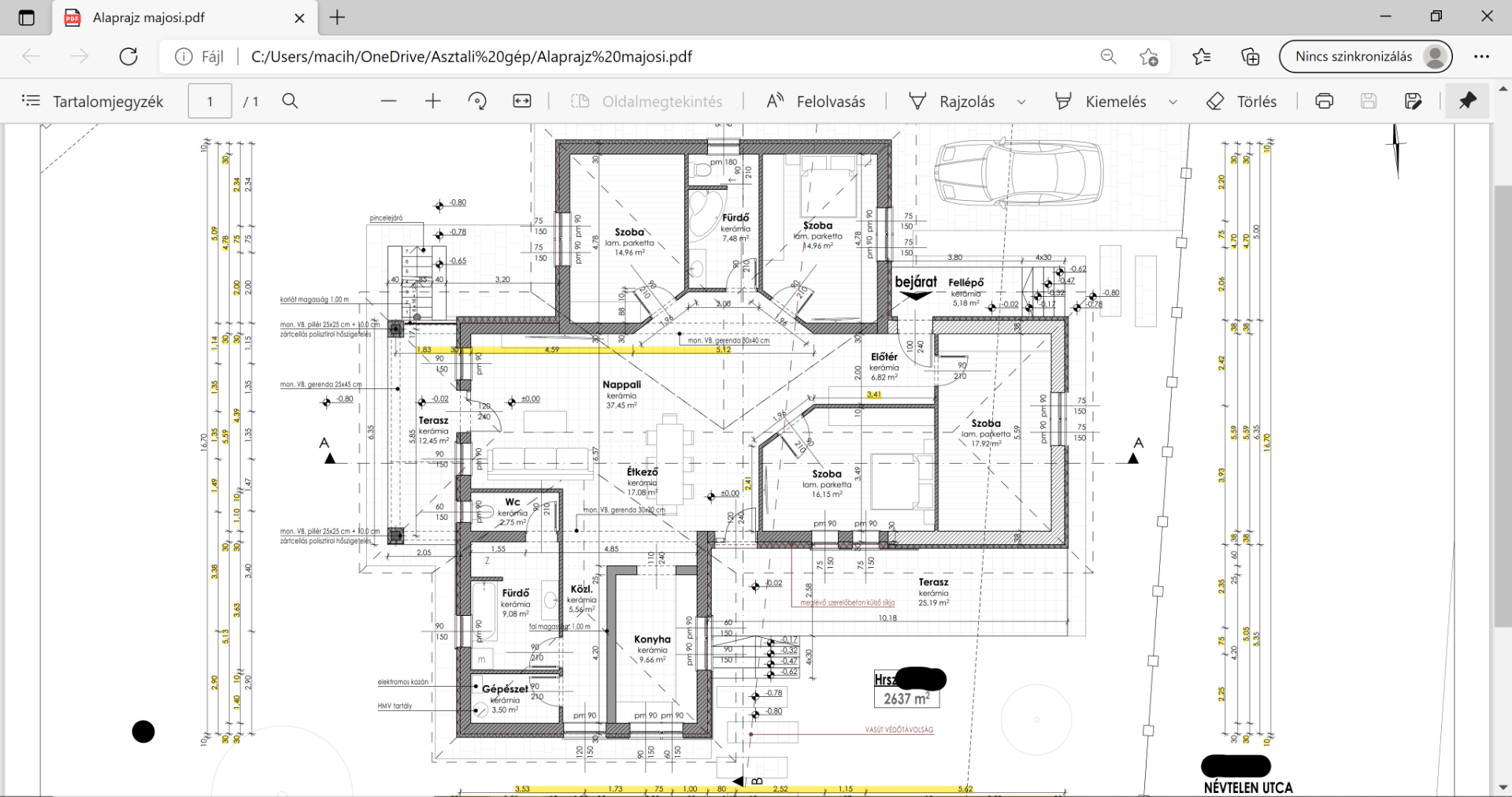Open the PDF search magnifier

pos(290,102)
